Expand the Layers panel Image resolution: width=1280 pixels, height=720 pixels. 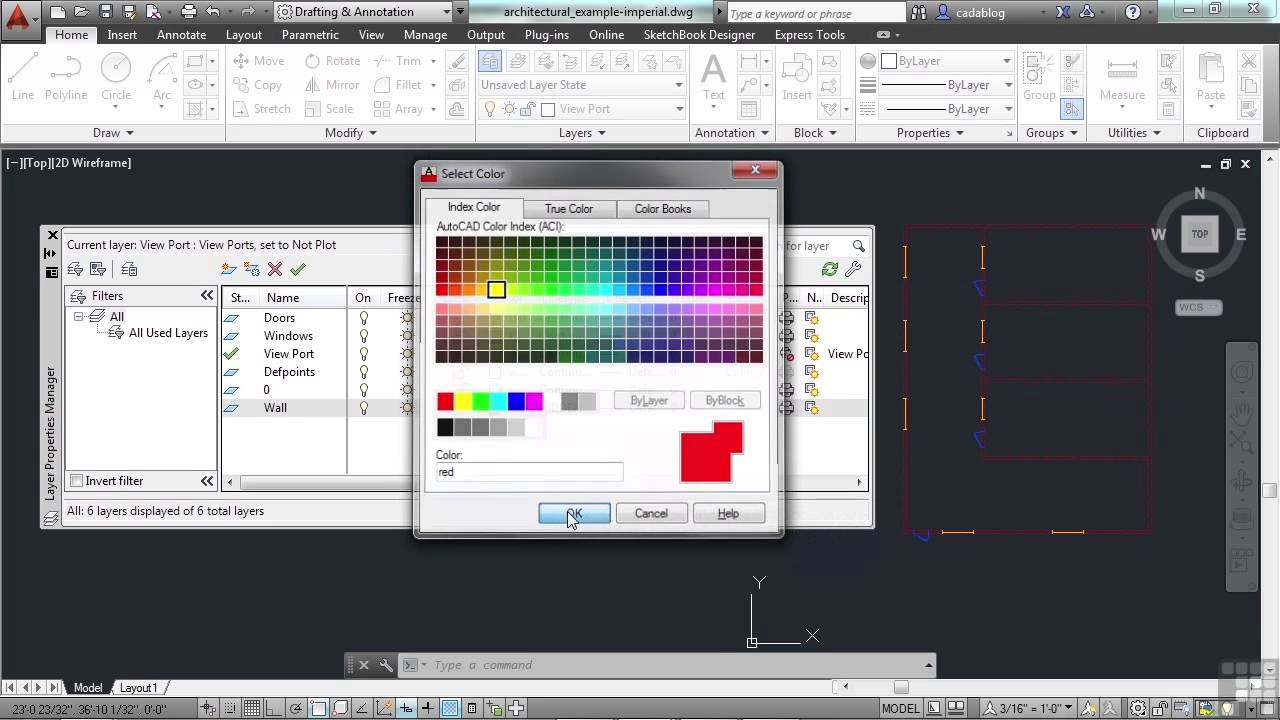tap(582, 133)
